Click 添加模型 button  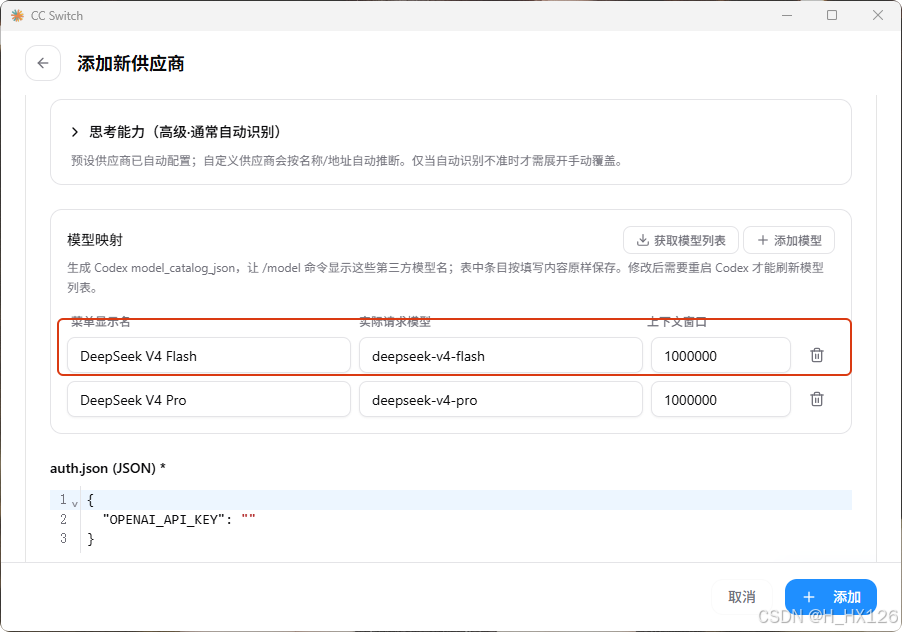789,240
